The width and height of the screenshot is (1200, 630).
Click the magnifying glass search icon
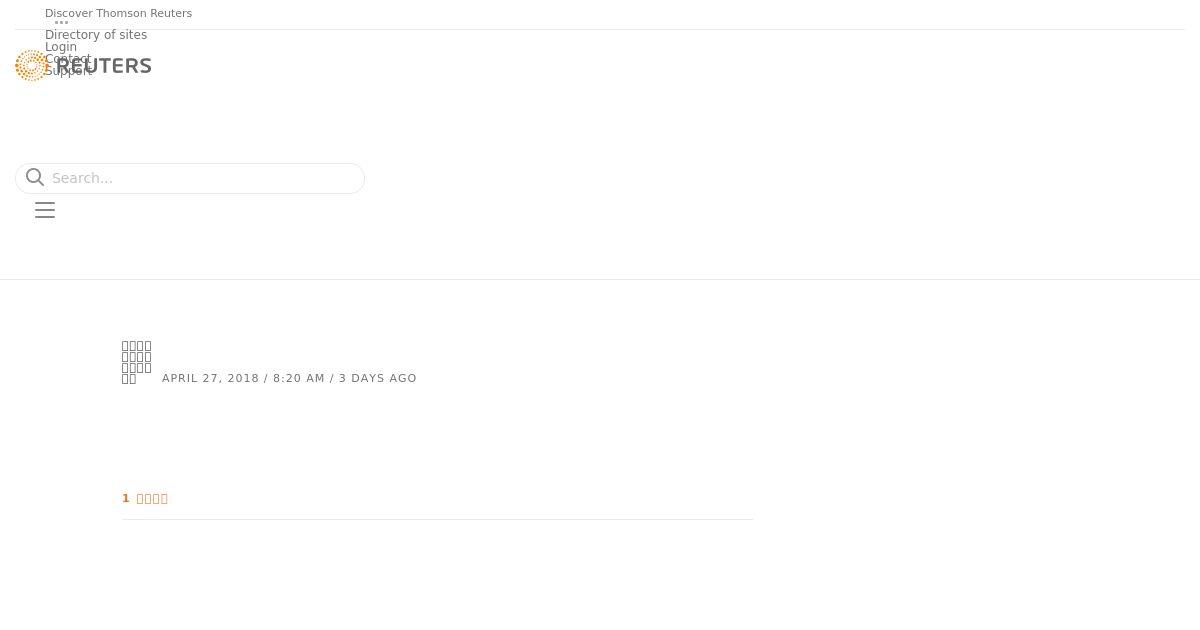tap(35, 177)
